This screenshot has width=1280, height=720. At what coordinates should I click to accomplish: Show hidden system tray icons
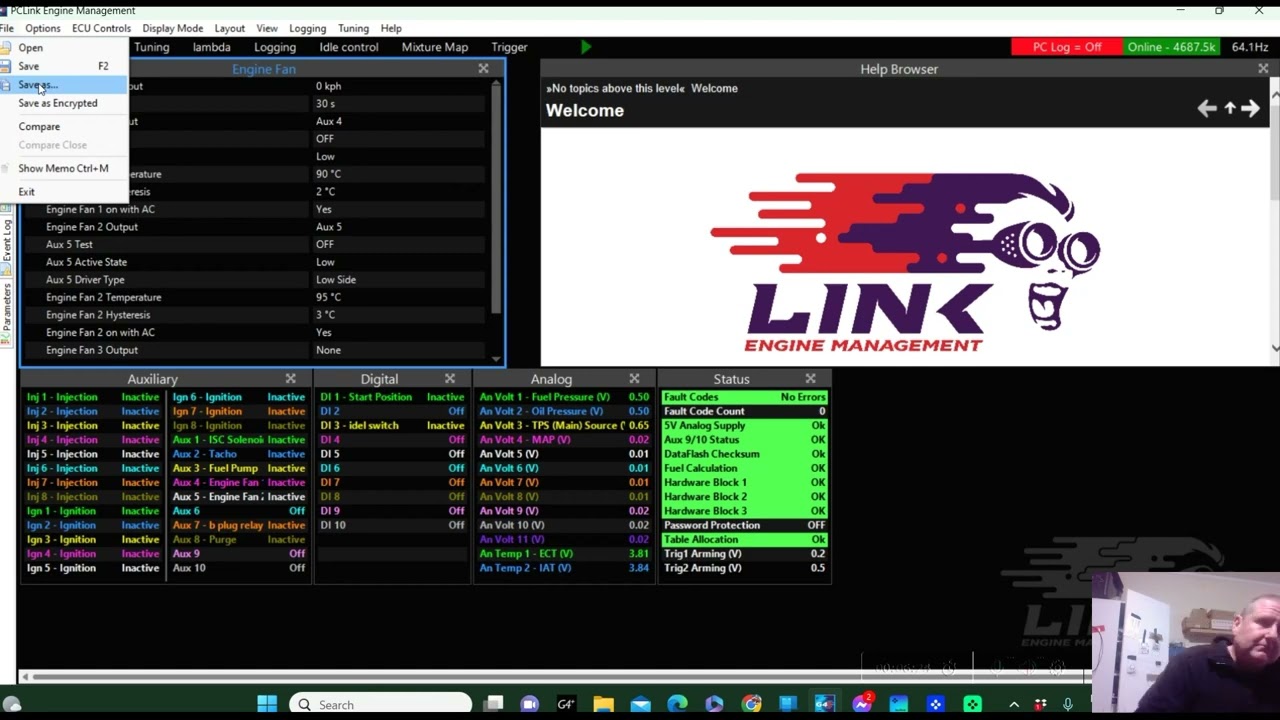coord(1014,705)
